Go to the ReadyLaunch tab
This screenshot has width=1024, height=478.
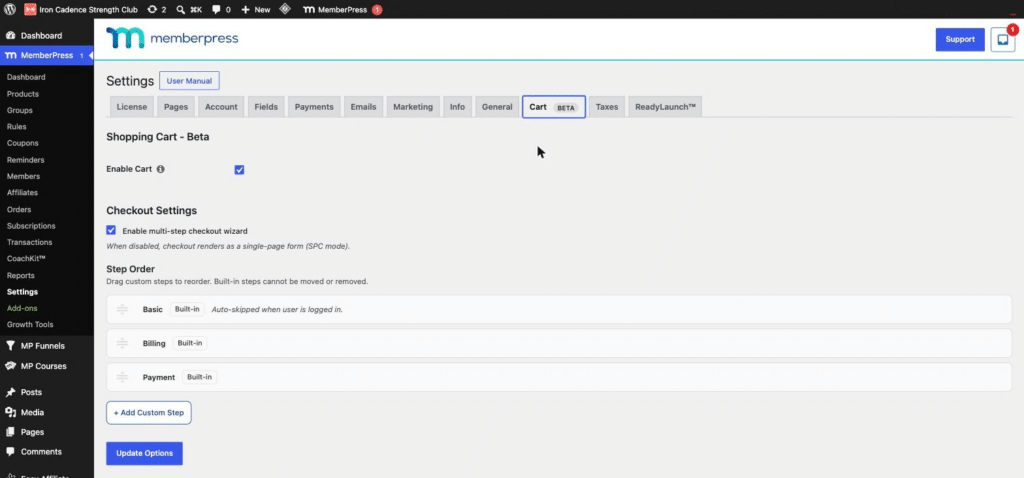click(665, 107)
